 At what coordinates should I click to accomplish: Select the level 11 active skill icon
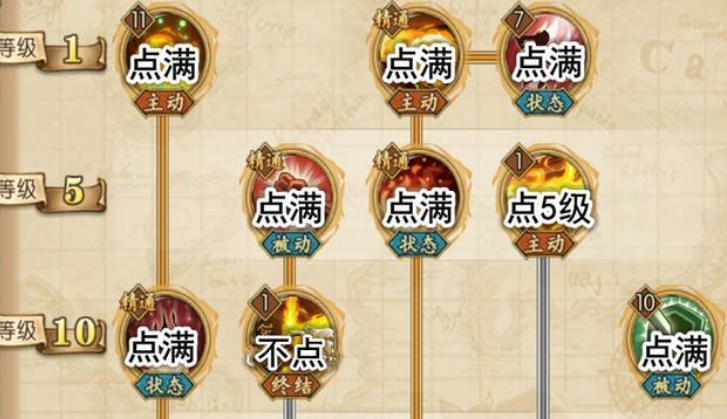point(163,59)
